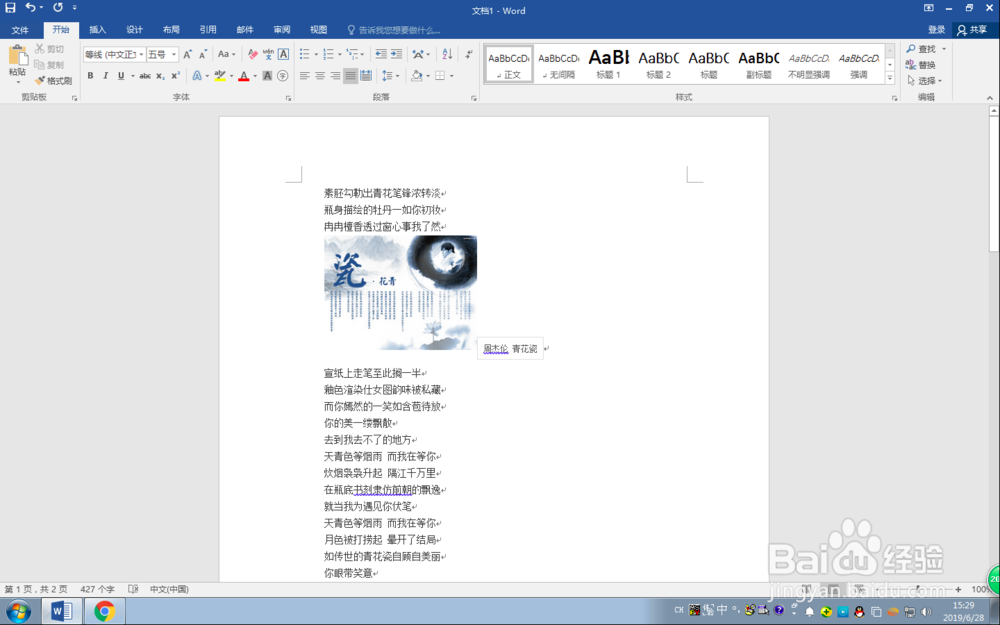Apply character shading
The height and width of the screenshot is (625, 1000).
[267, 76]
